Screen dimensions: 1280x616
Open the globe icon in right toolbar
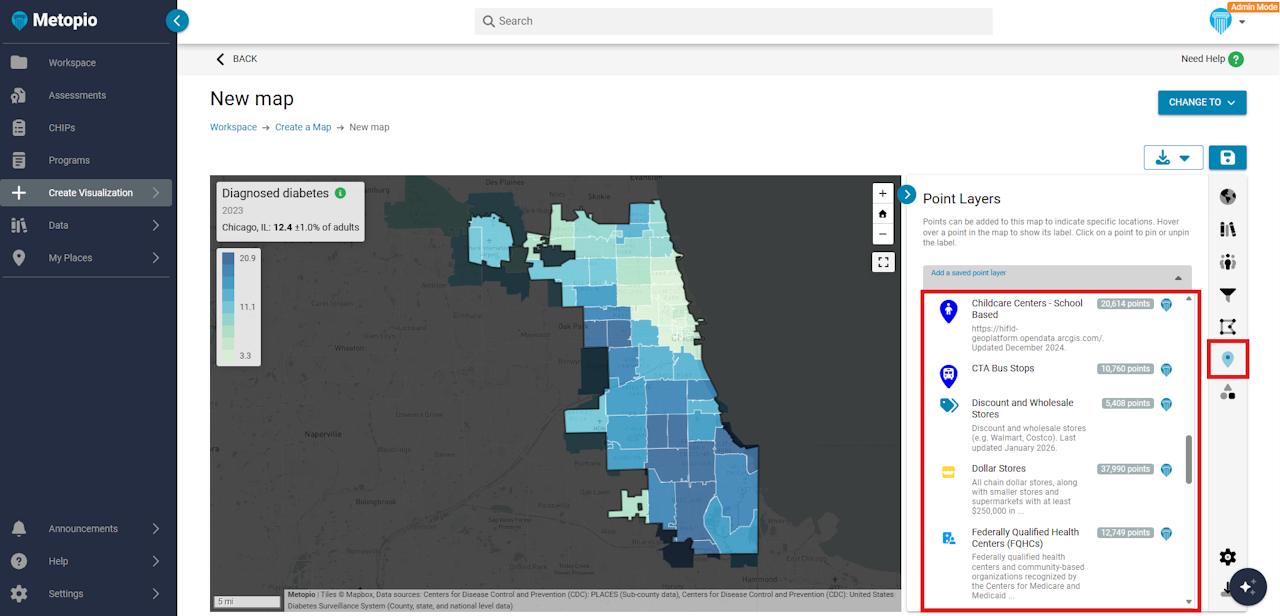(x=1228, y=197)
